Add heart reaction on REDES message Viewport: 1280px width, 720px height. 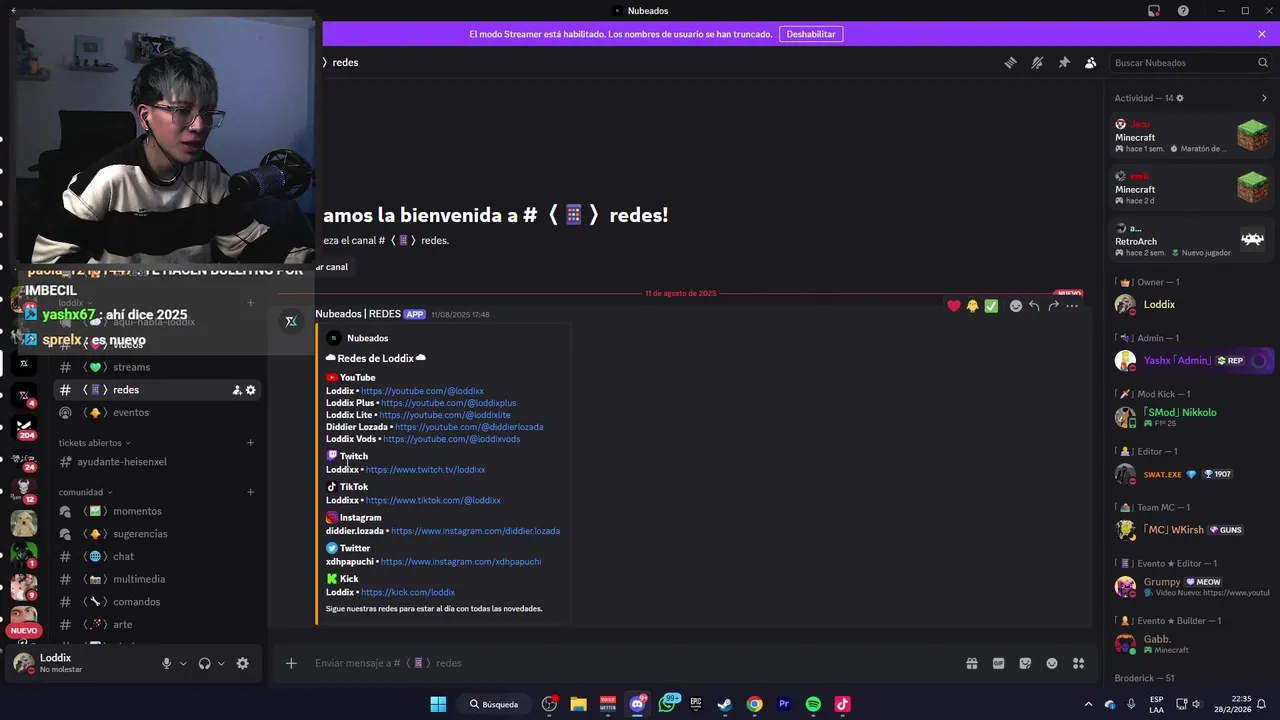tap(954, 306)
